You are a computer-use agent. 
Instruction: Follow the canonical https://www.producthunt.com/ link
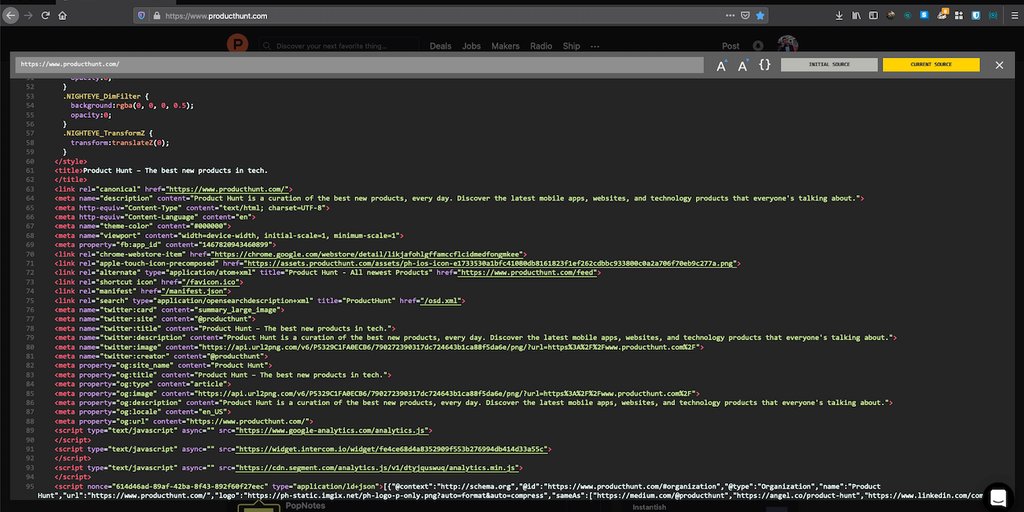click(228, 189)
